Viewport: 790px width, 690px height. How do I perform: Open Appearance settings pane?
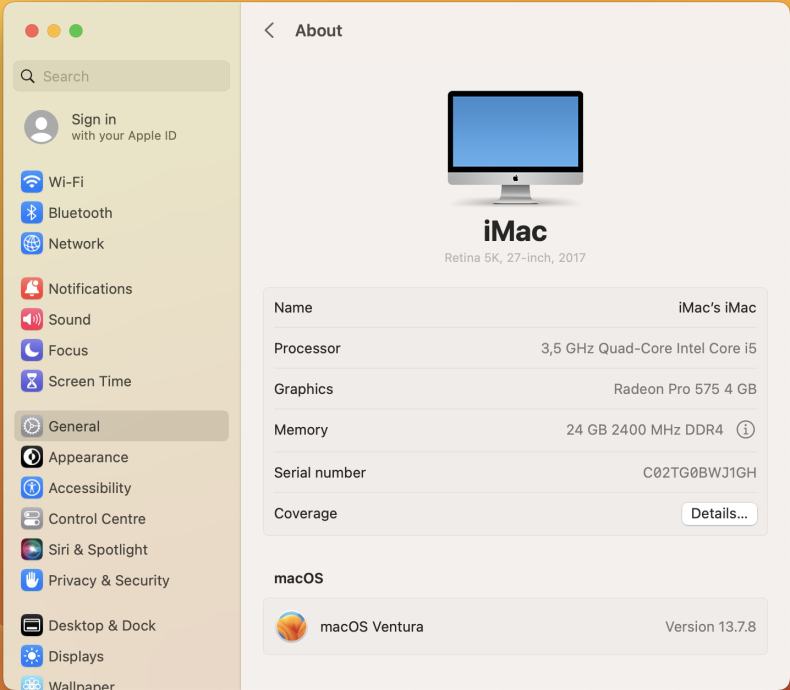pyautogui.click(x=88, y=457)
